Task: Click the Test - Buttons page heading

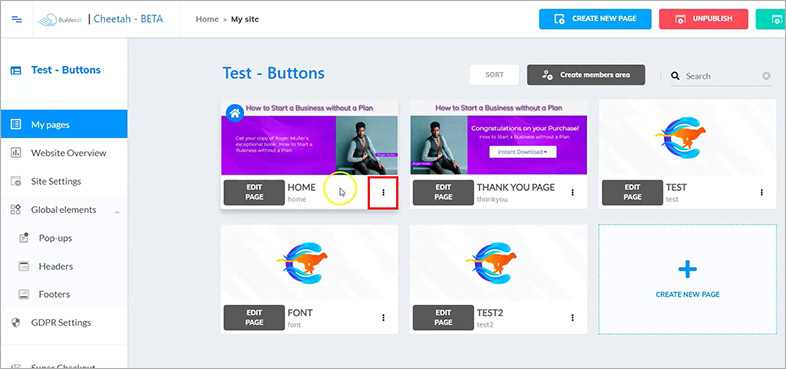Action: pos(274,73)
